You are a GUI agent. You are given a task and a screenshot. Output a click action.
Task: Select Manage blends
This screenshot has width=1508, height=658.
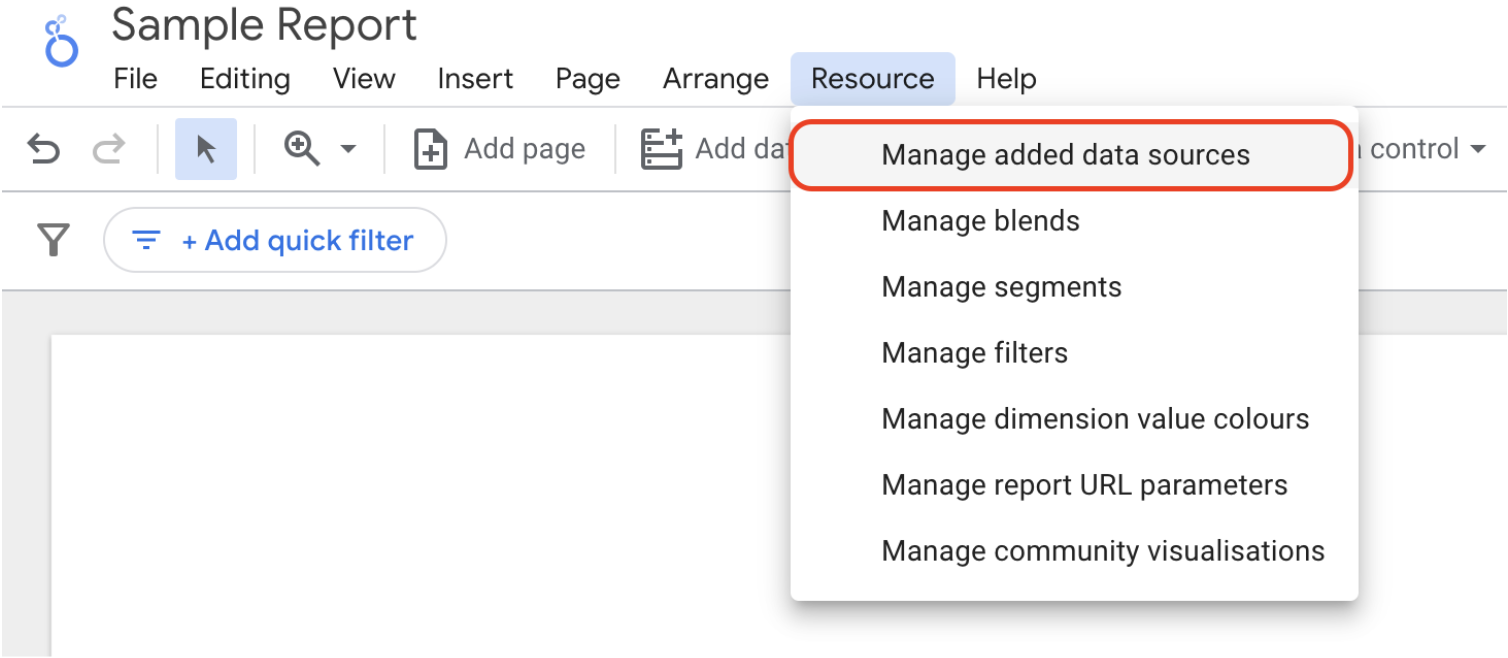pos(1074,221)
